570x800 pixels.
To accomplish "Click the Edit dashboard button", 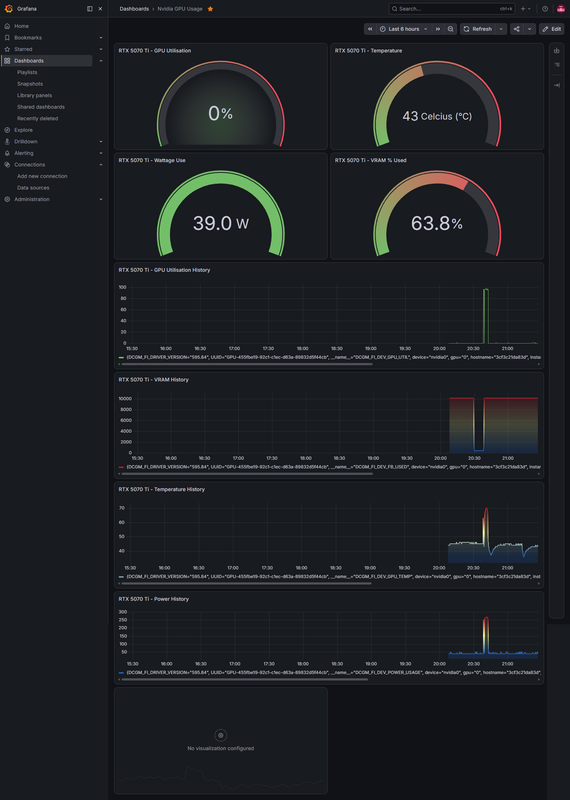I will point(552,29).
